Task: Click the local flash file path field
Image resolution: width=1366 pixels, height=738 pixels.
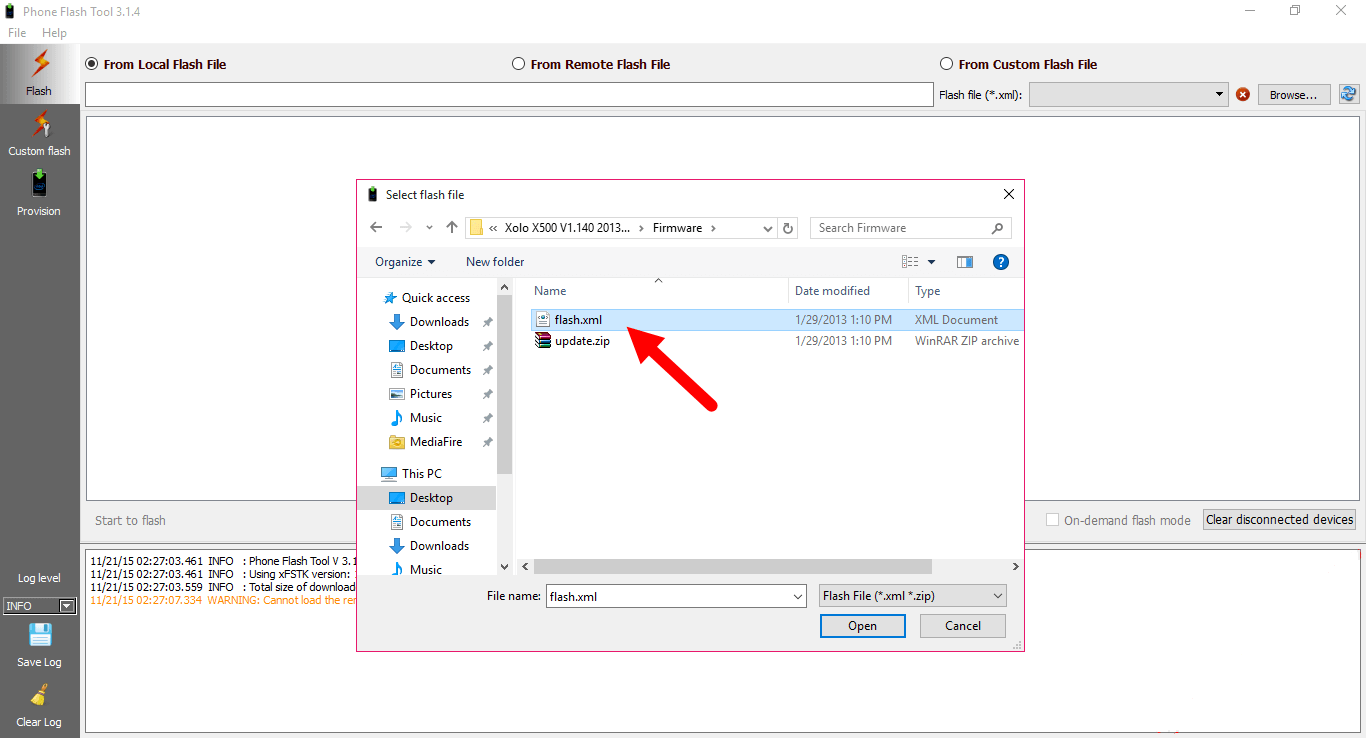Action: pos(509,94)
